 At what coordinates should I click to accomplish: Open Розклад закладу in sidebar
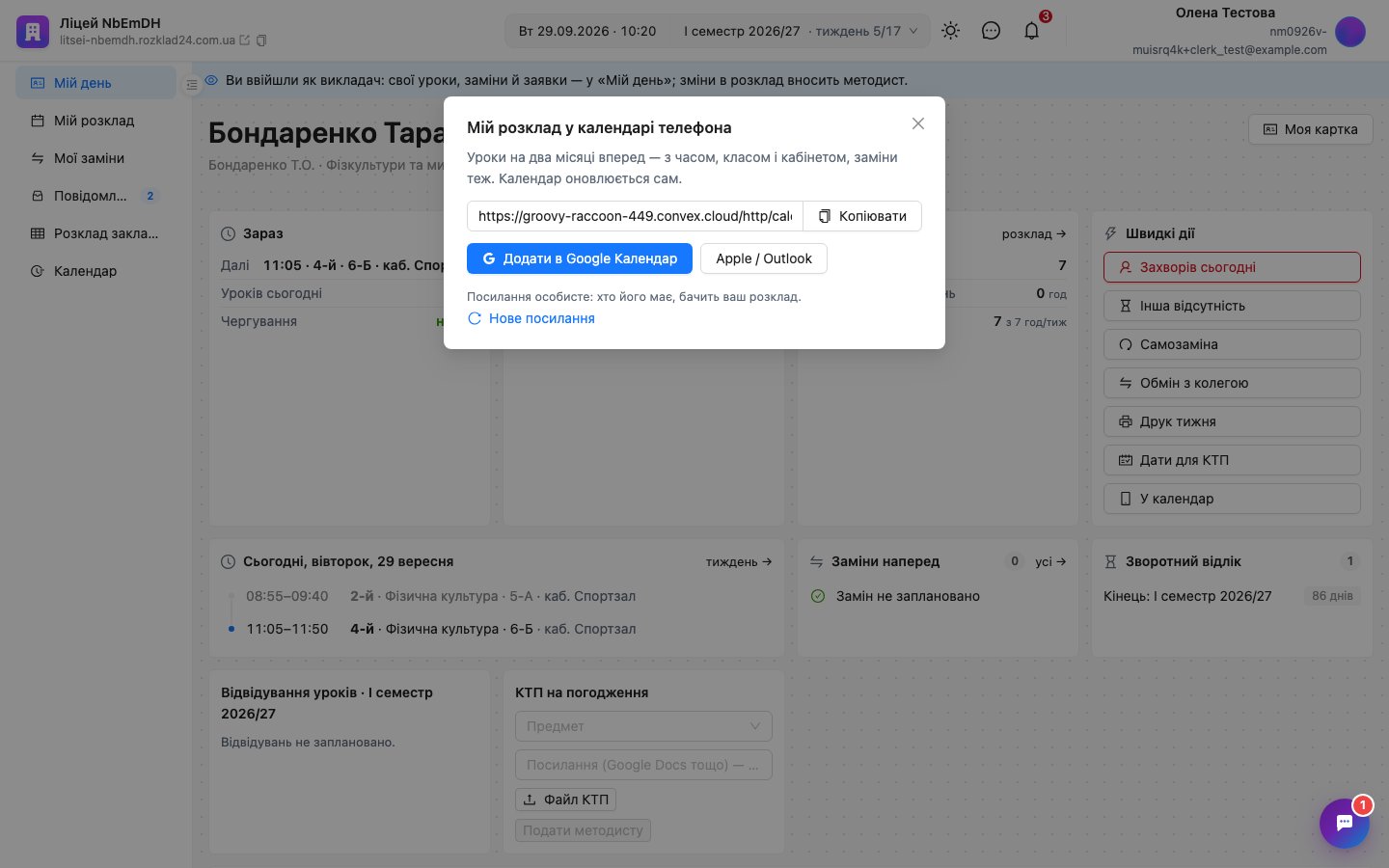point(95,233)
